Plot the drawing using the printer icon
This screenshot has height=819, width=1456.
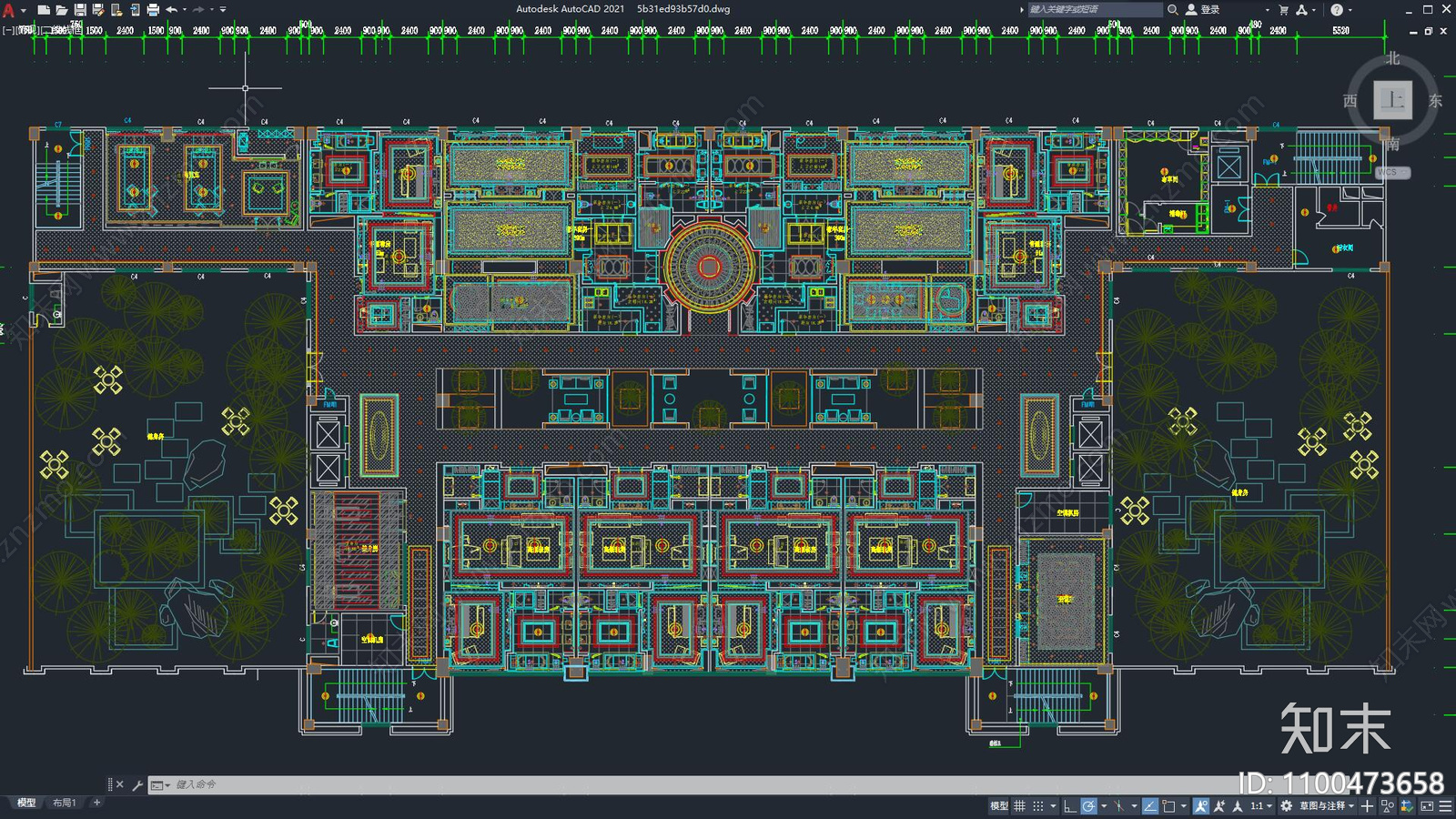[x=153, y=10]
